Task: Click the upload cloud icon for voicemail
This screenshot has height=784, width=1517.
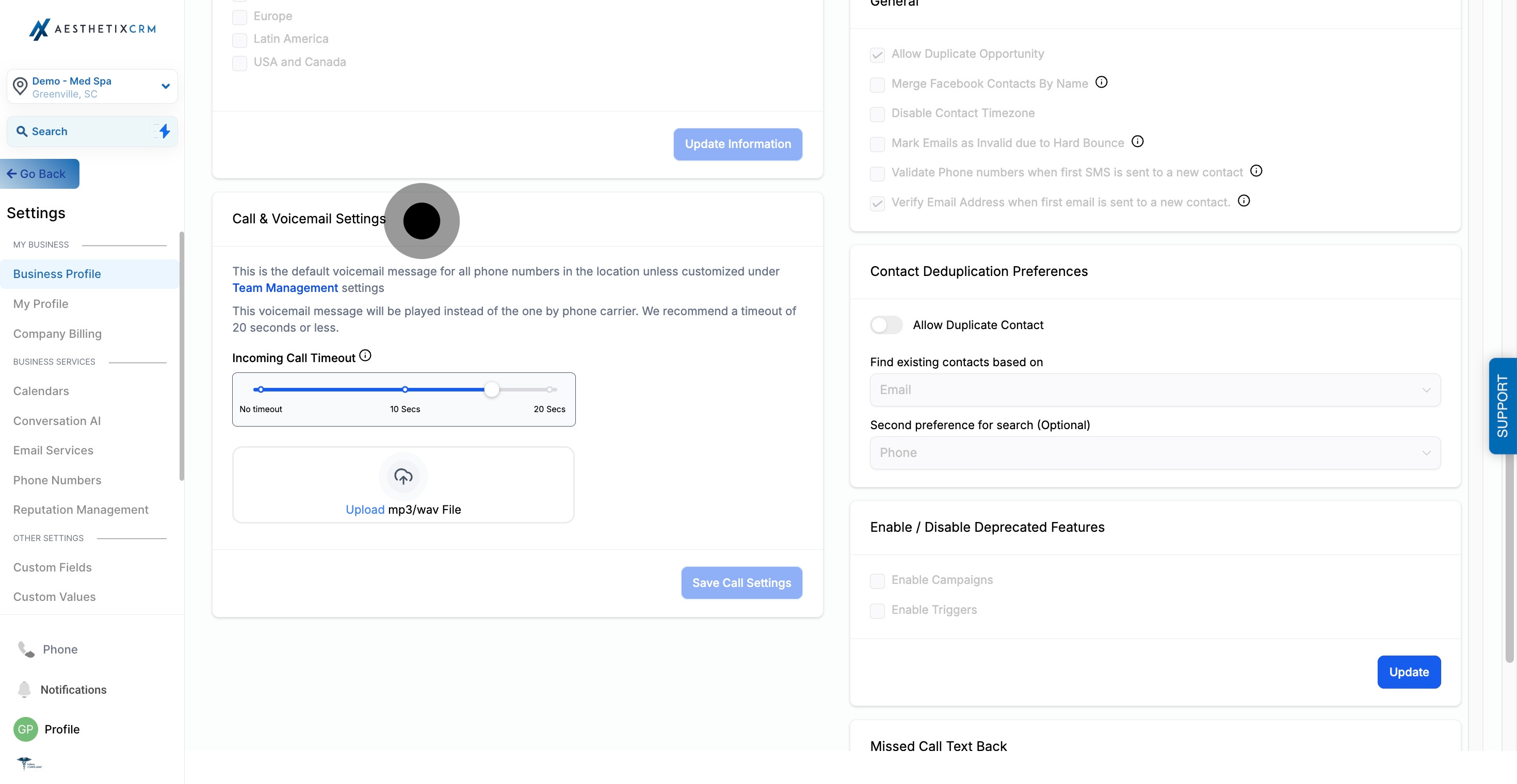Action: (x=404, y=476)
